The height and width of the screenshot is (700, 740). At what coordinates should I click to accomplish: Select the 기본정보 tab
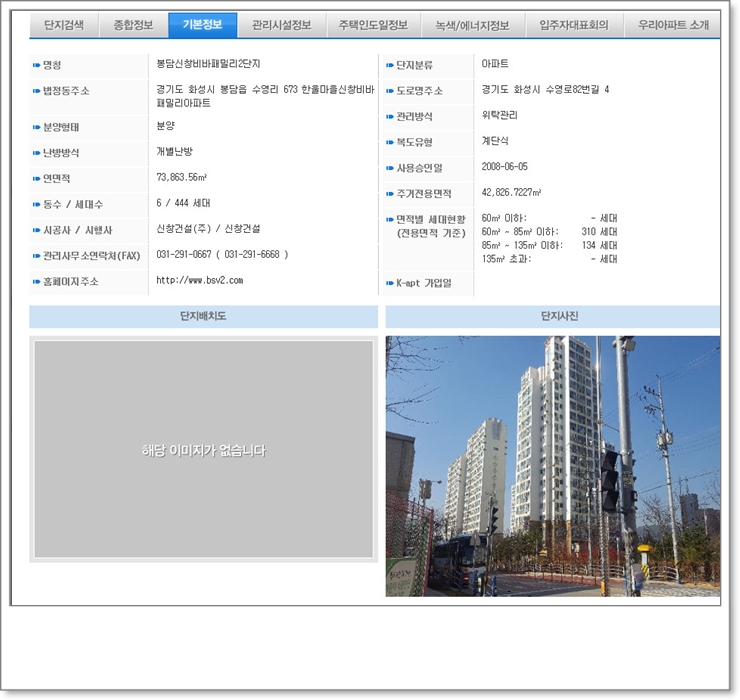tap(203, 25)
